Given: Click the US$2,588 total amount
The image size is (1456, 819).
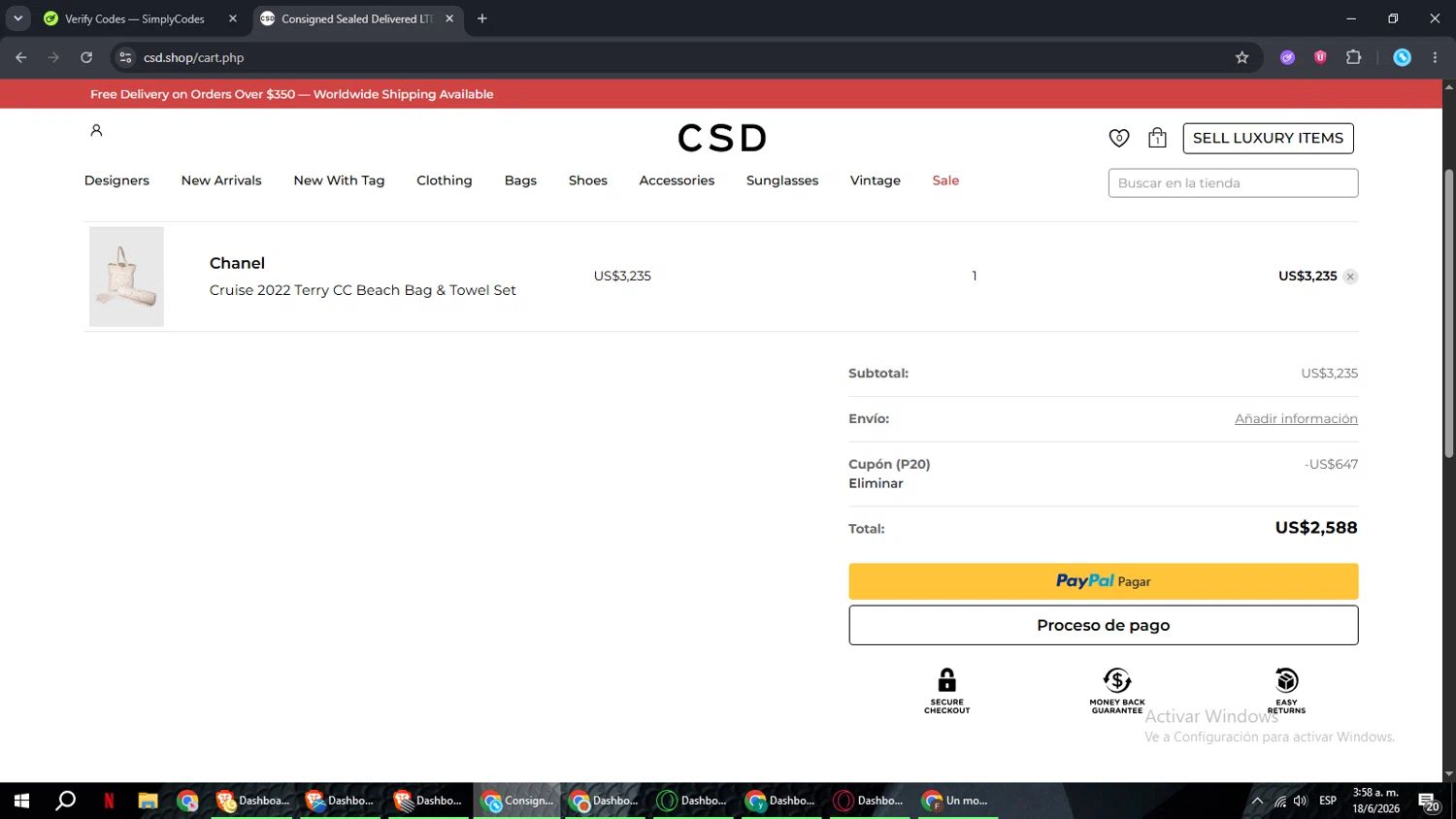Looking at the screenshot, I should tap(1316, 528).
